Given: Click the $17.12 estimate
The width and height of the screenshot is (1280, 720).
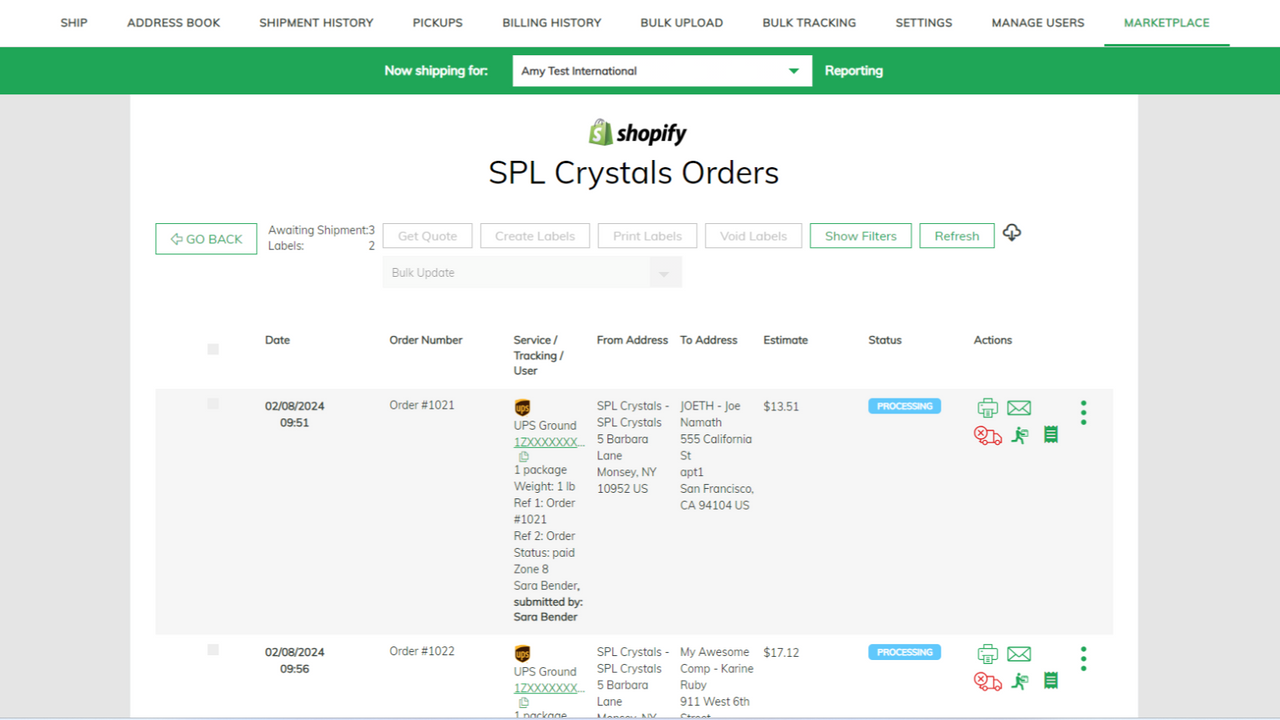Looking at the screenshot, I should (x=781, y=652).
